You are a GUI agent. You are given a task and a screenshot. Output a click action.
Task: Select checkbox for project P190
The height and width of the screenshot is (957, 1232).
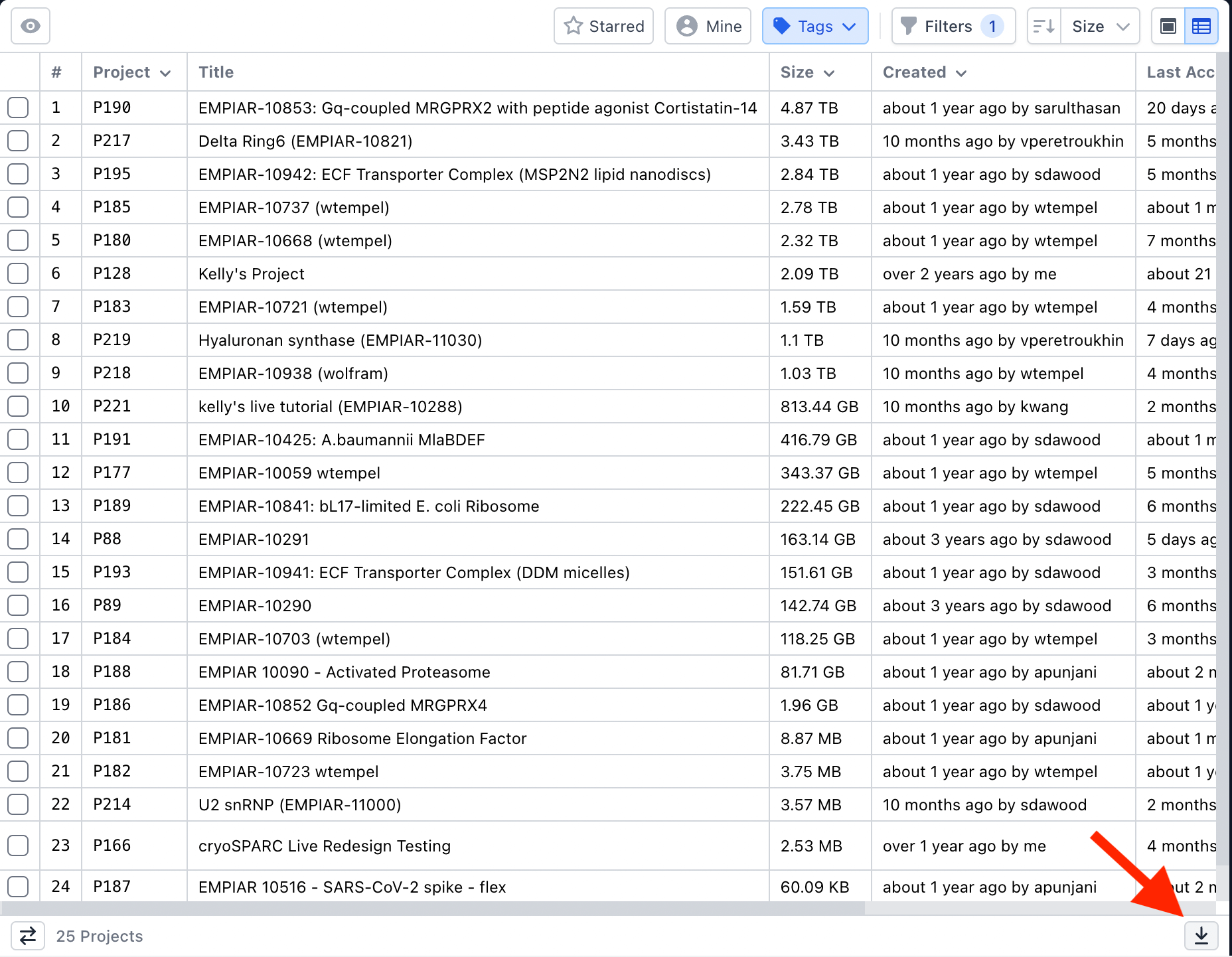(x=18, y=108)
